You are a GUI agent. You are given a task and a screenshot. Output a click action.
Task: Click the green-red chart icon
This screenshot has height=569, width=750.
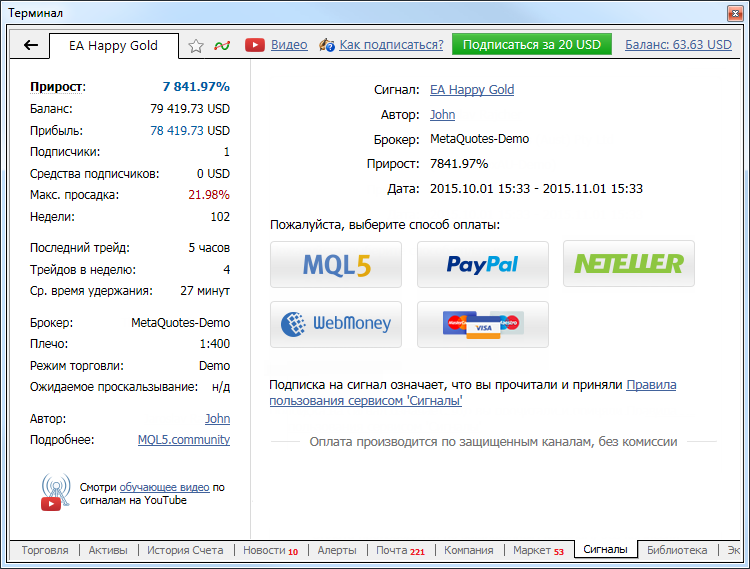coord(223,45)
